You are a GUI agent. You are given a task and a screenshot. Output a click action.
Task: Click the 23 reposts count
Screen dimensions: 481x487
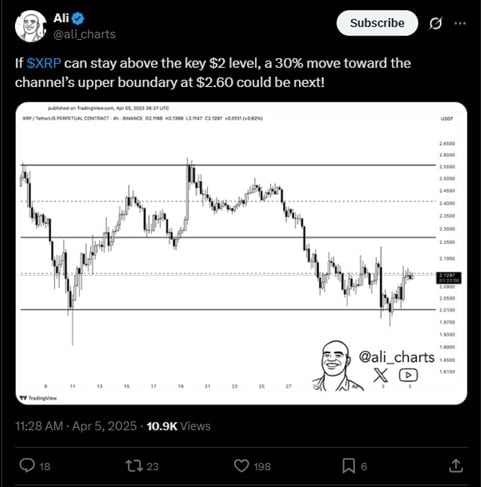tap(153, 466)
